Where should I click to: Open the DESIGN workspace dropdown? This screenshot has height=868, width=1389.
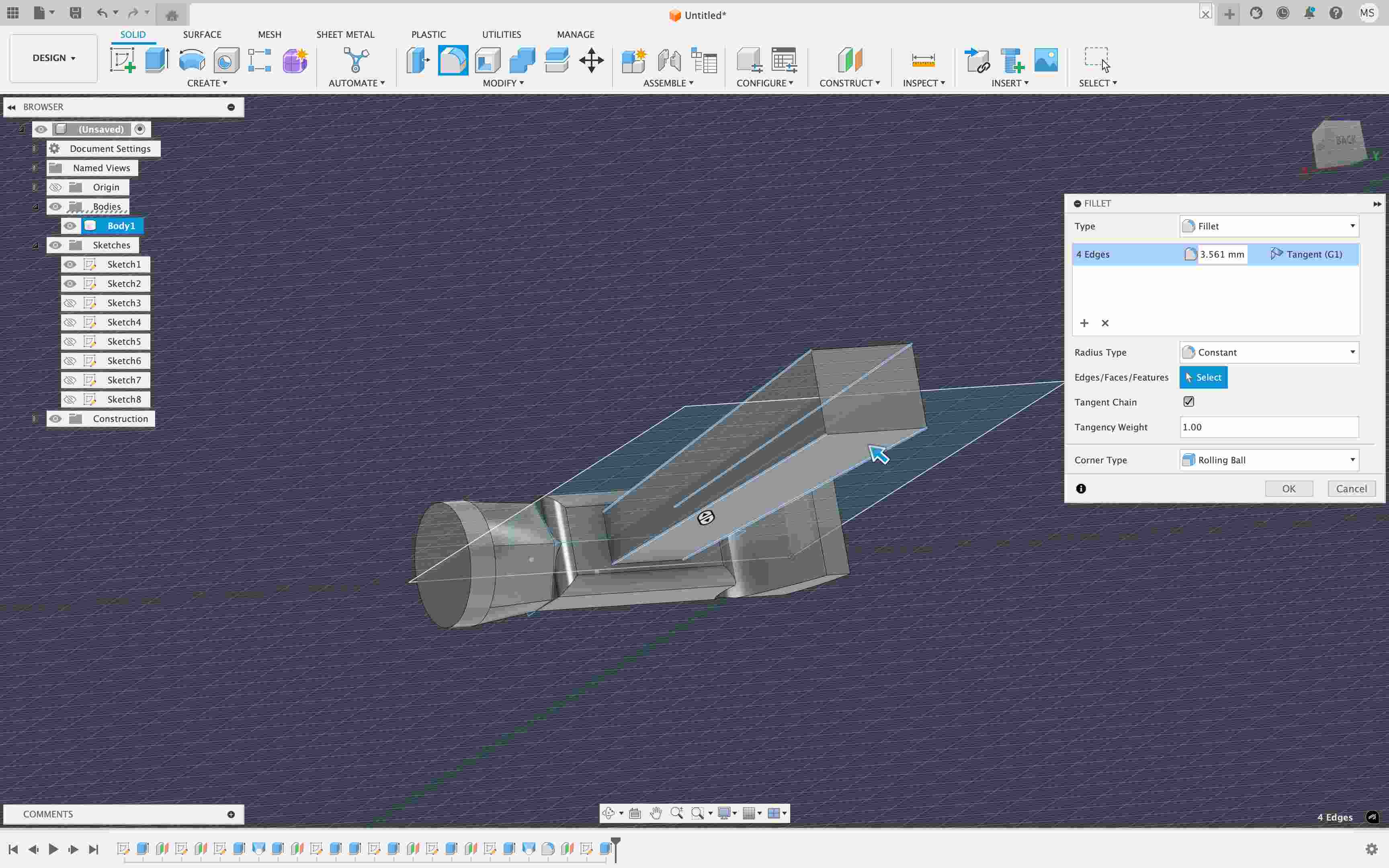click(x=54, y=58)
